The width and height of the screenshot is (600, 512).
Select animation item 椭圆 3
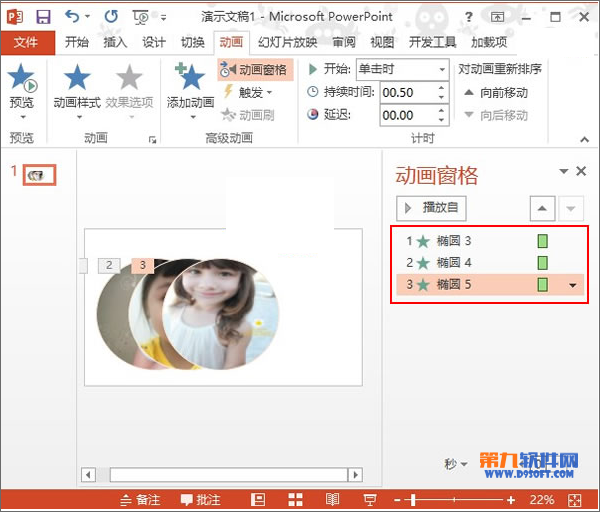coord(490,241)
